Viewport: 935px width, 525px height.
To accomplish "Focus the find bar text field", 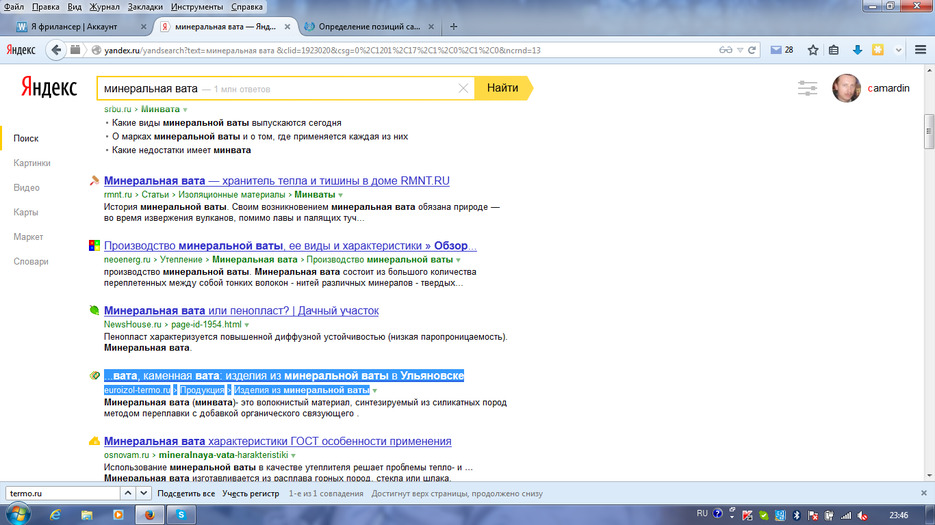I will point(63,493).
